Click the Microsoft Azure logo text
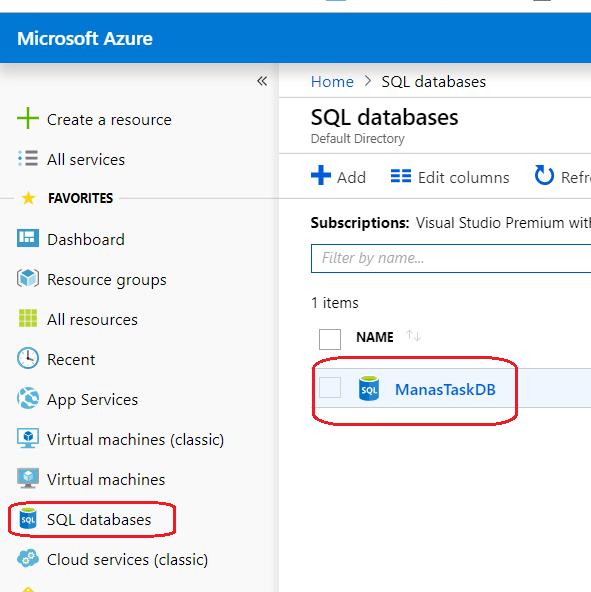This screenshot has height=592, width=591. [85, 39]
